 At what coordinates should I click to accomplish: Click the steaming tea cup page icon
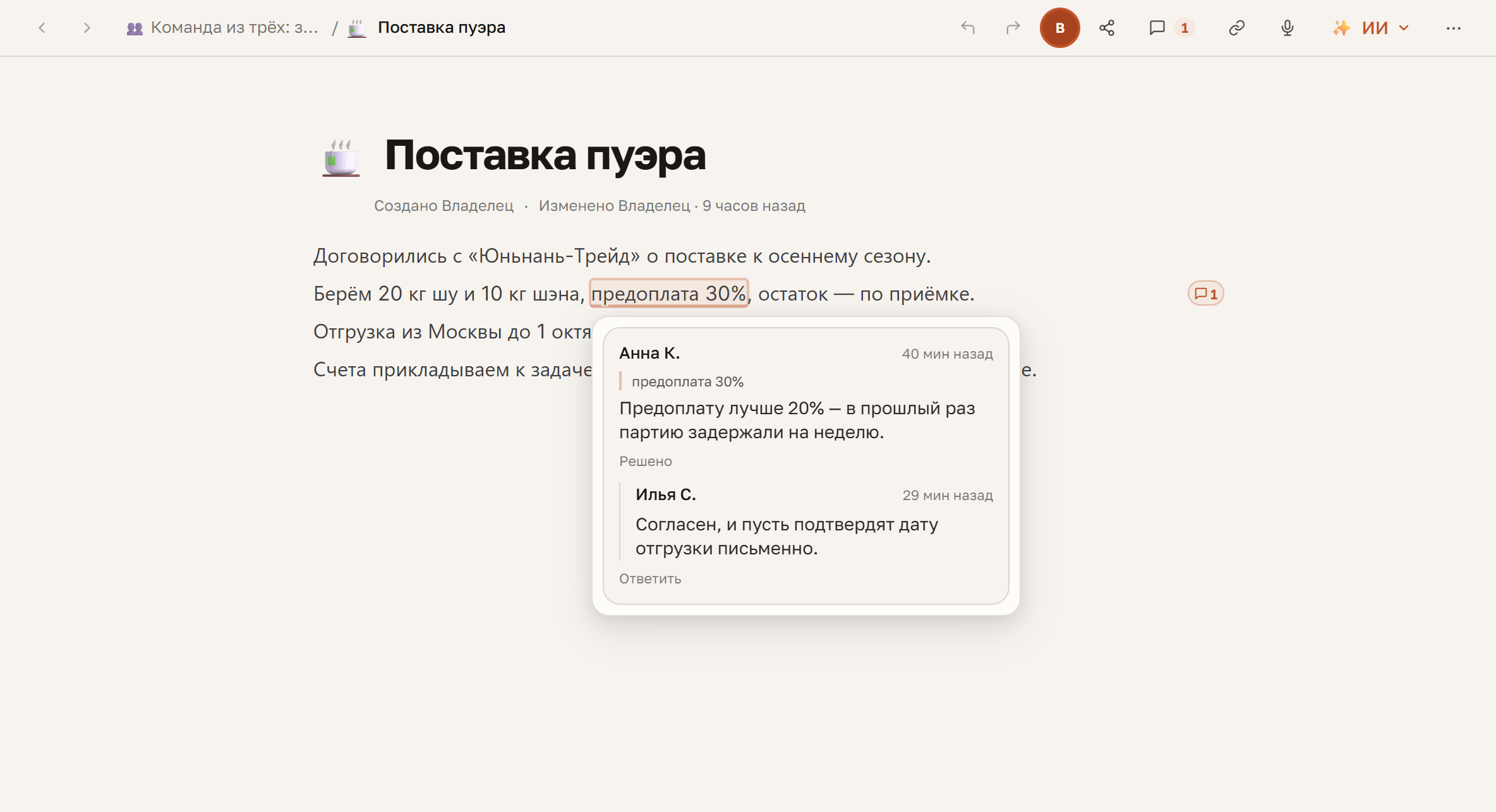[341, 158]
